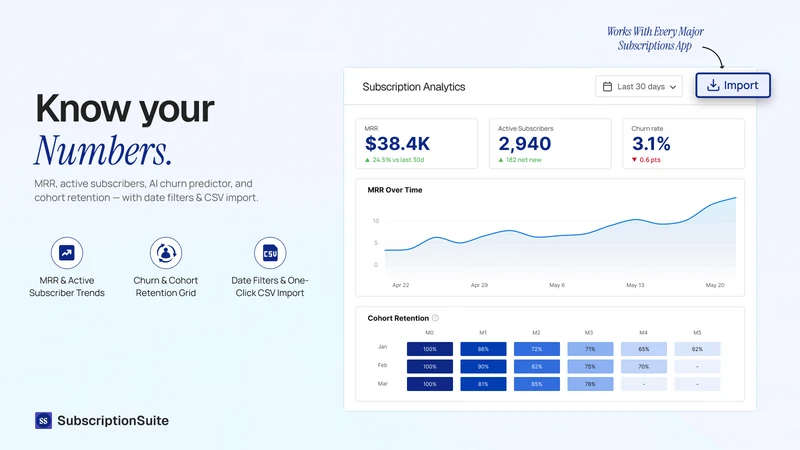The image size is (800, 450).
Task: Click the 'Subscription Analytics' title
Action: point(414,87)
